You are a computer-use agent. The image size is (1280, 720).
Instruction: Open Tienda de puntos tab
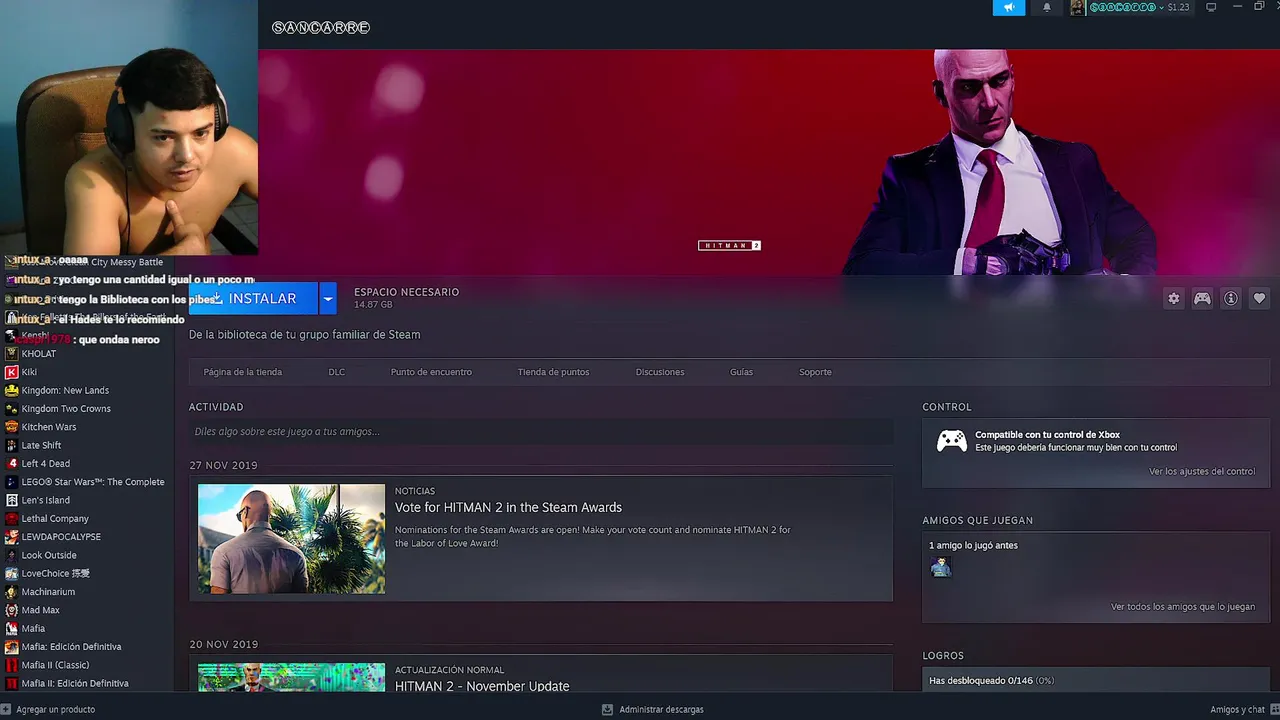pyautogui.click(x=553, y=372)
